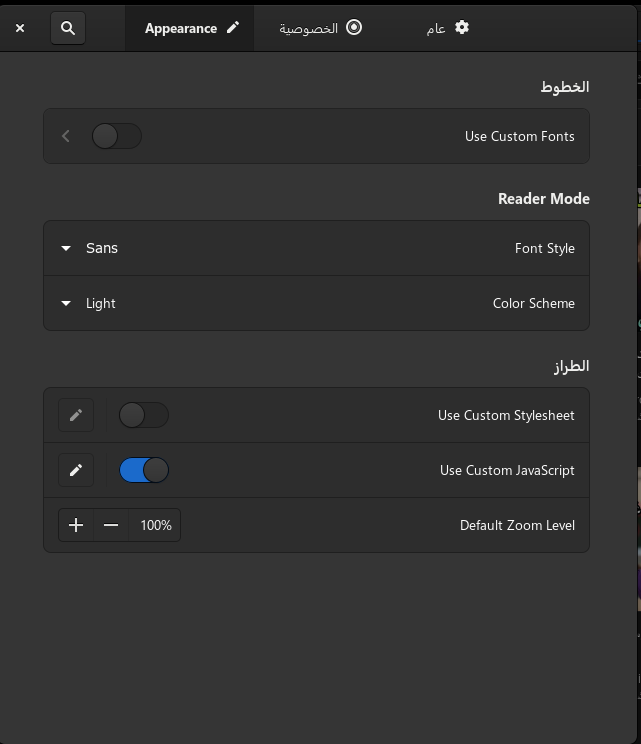Increase default zoom with plus icon
The image size is (641, 744).
(x=76, y=525)
